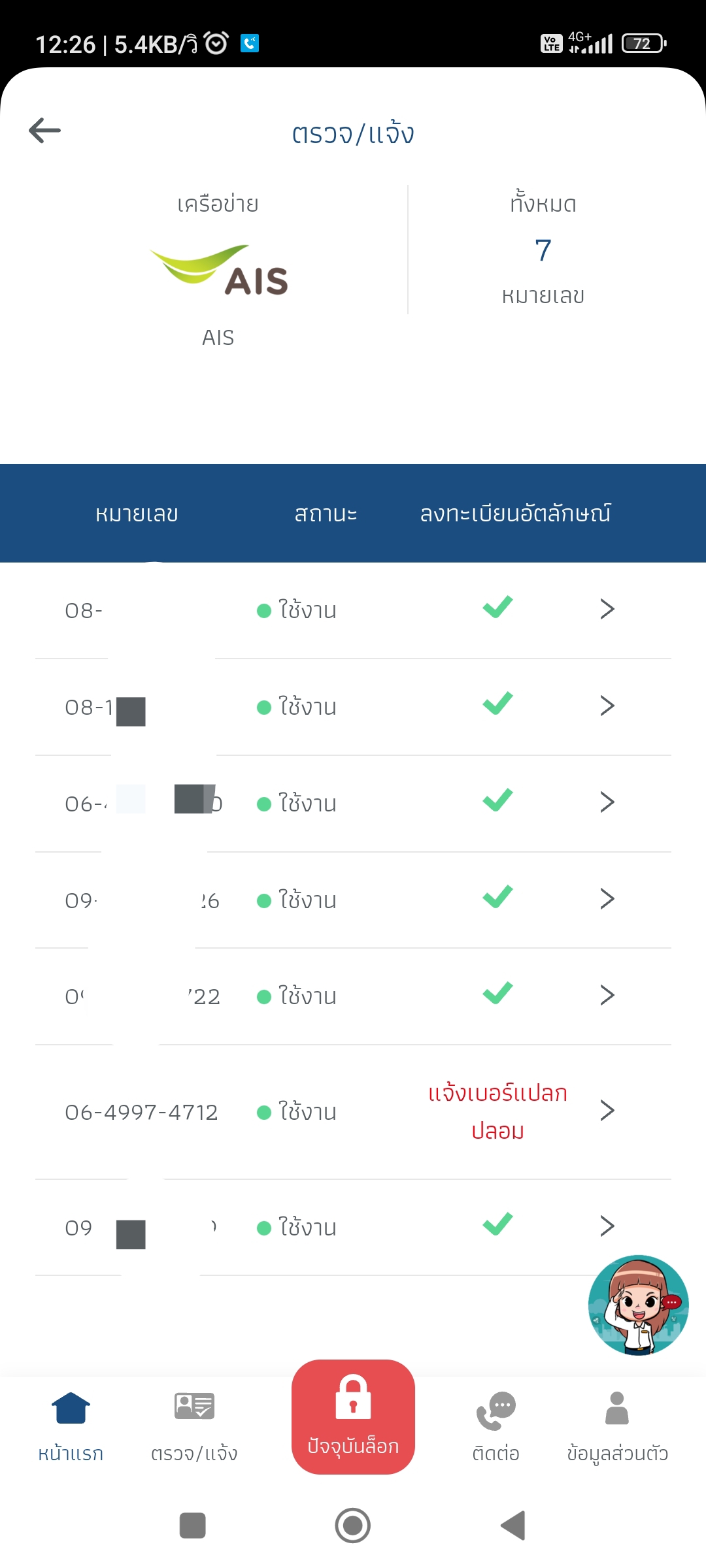Expand details chevron for 06-4997-4712
This screenshot has width=706, height=1568.
pos(607,1111)
